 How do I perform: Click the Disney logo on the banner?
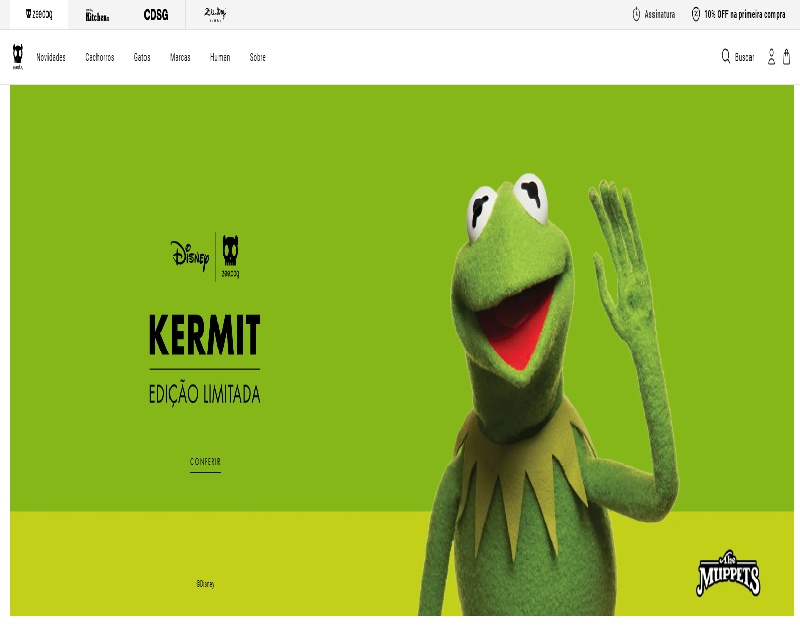(190, 255)
